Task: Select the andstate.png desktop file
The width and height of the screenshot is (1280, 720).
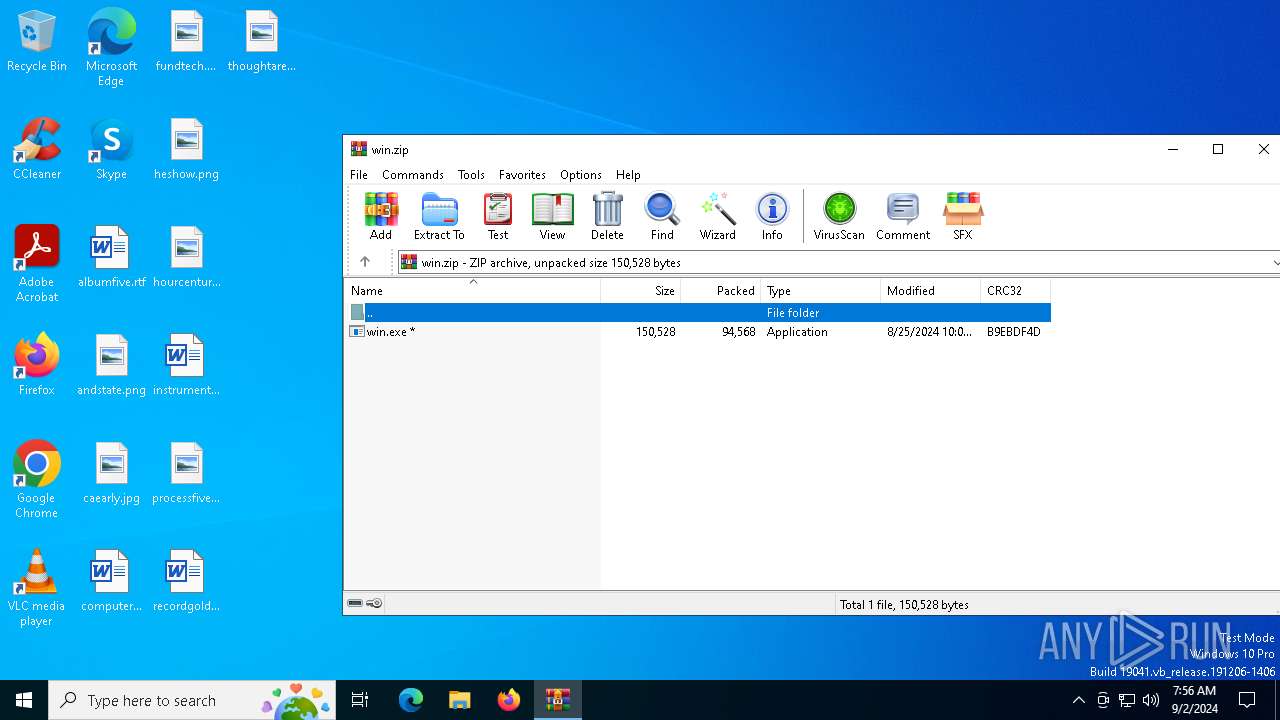Action: point(111,366)
